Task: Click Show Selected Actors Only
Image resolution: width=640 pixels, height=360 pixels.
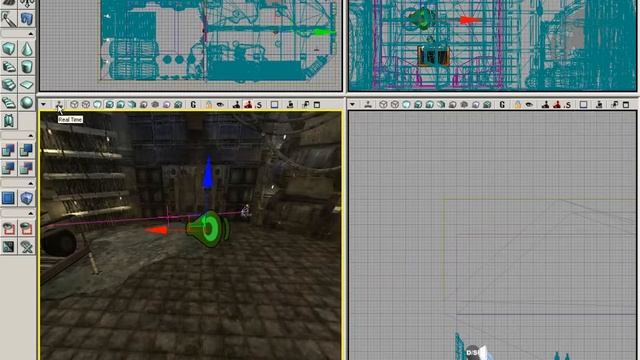Action: 9,229
